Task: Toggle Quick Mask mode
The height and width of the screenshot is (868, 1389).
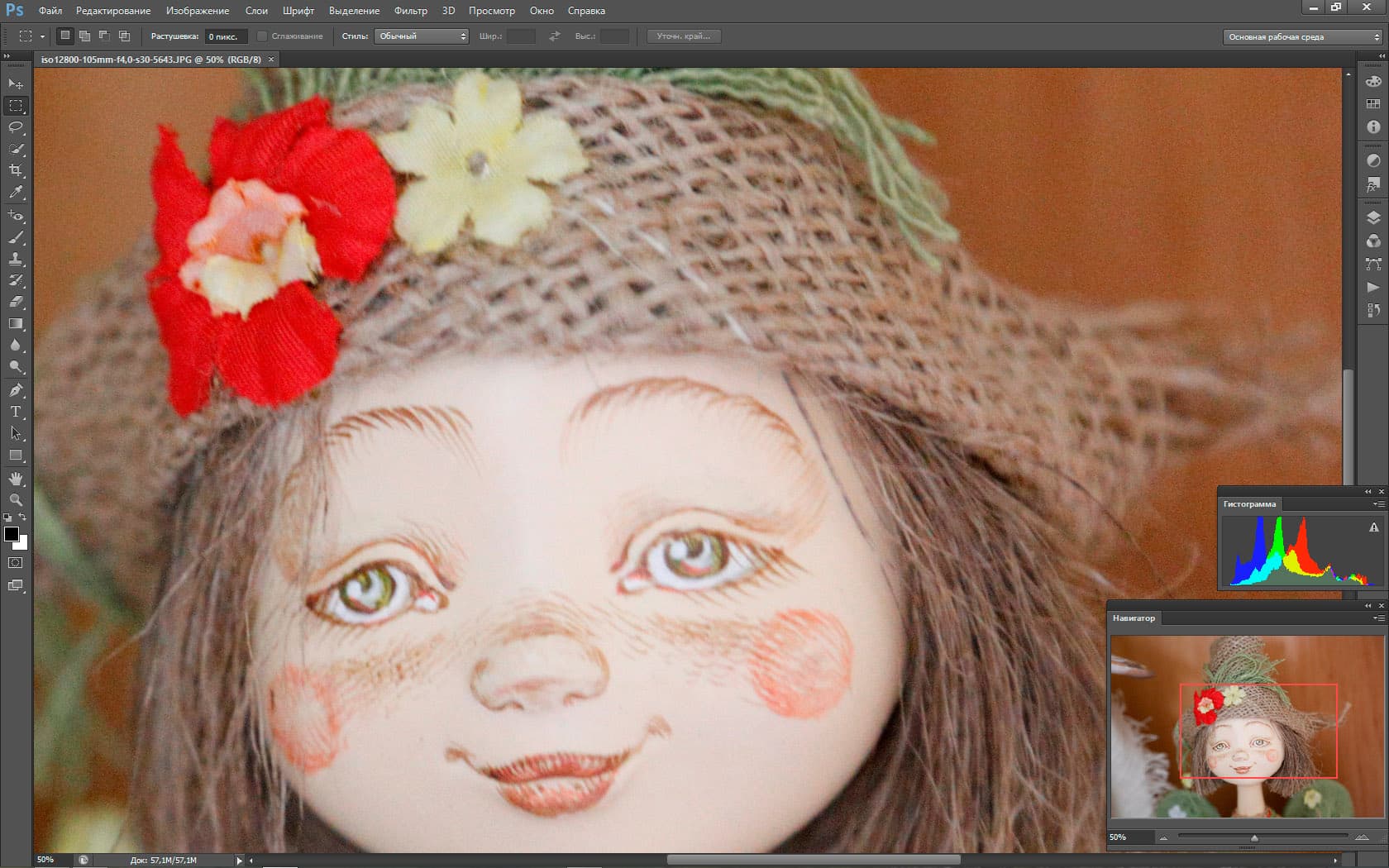Action: pos(16,563)
